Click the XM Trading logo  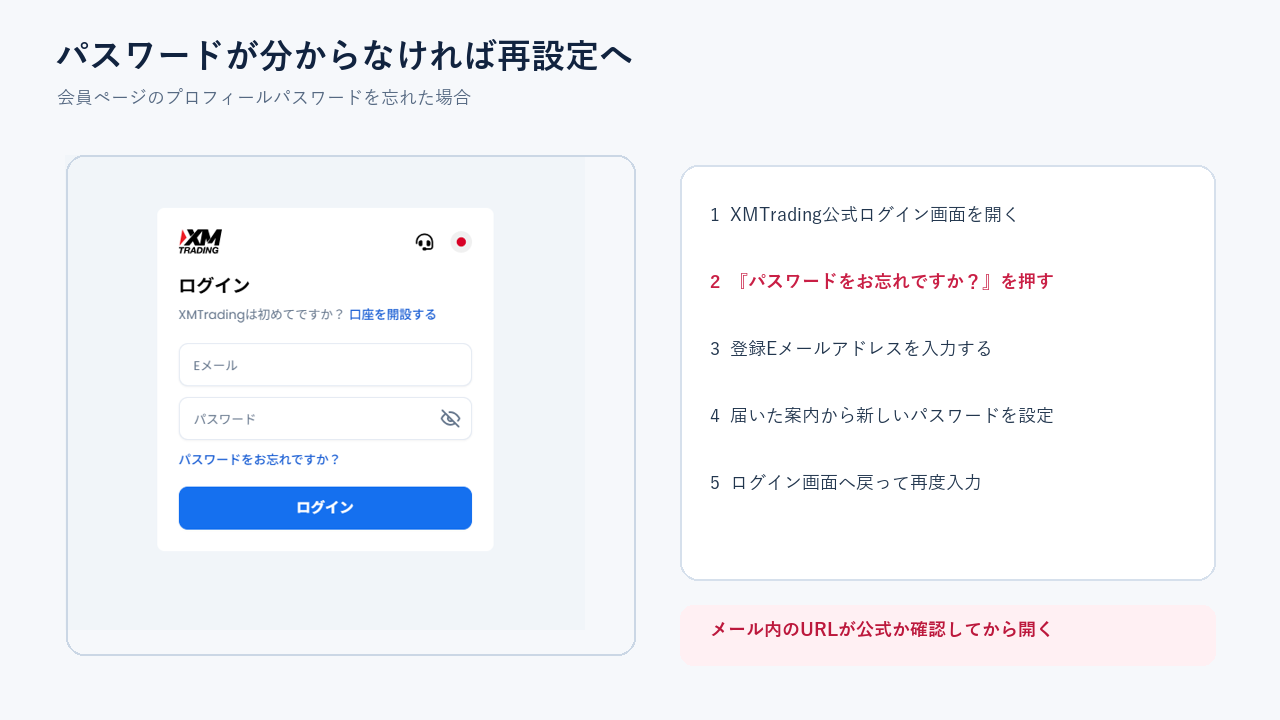[200, 241]
